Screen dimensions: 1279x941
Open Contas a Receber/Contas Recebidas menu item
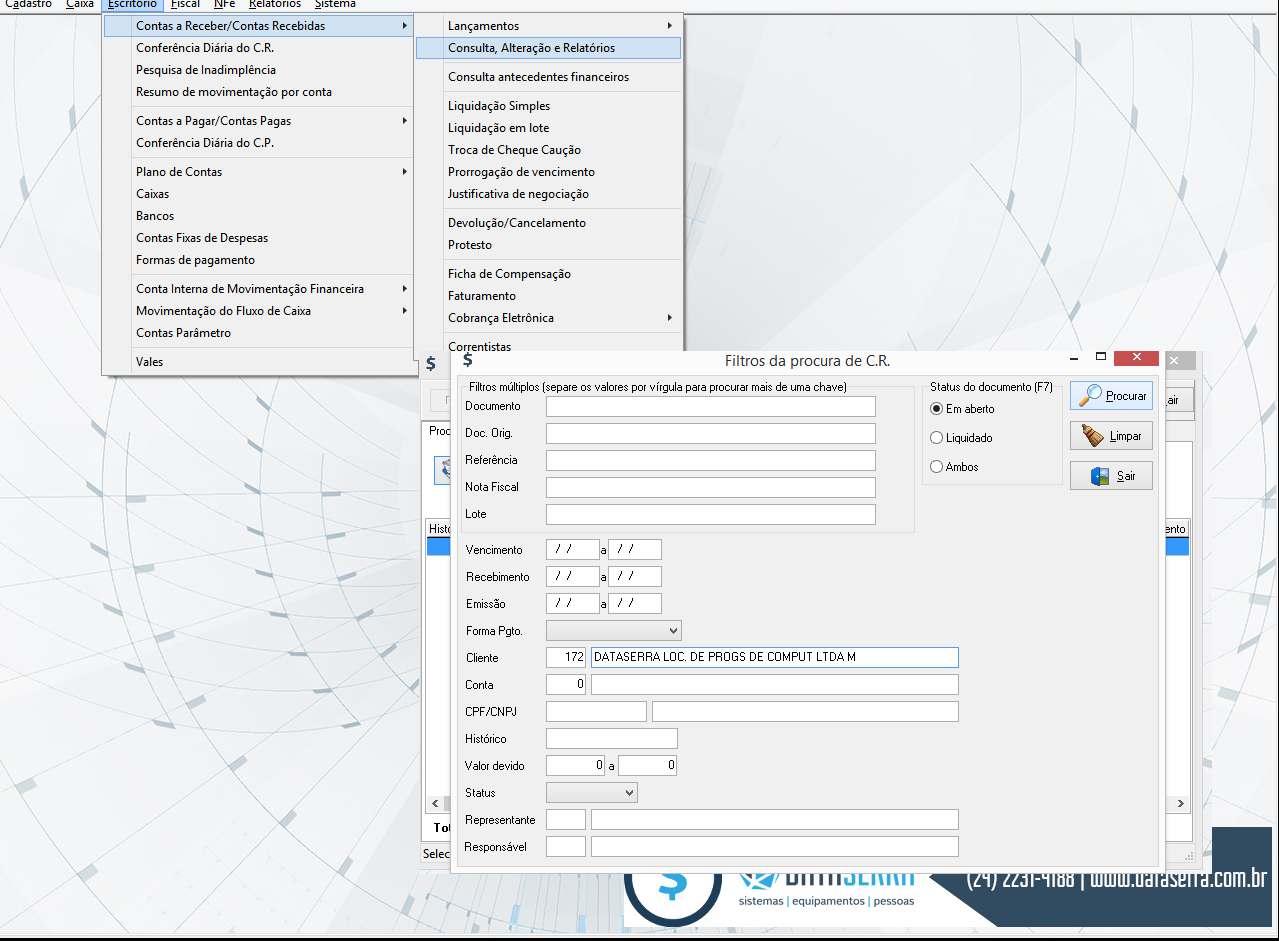(259, 26)
